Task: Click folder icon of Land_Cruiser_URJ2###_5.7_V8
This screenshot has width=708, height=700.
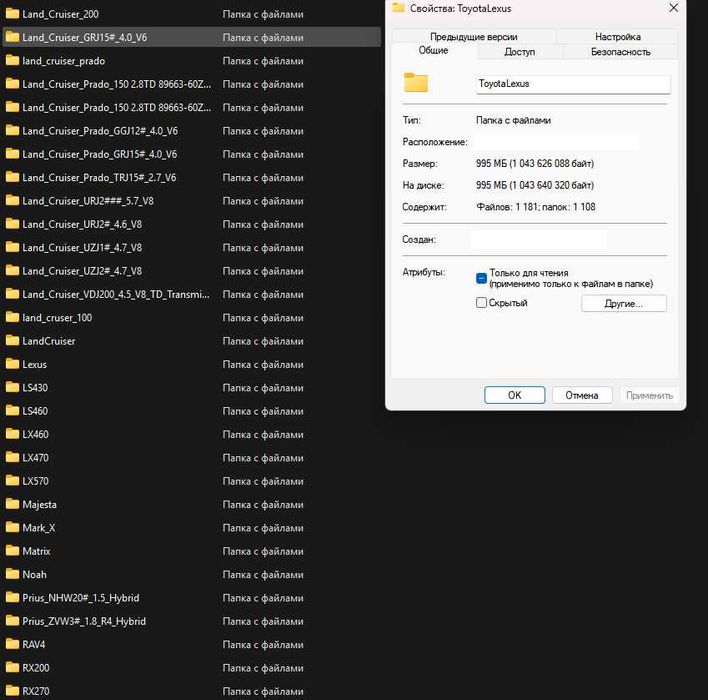Action: click(12, 201)
